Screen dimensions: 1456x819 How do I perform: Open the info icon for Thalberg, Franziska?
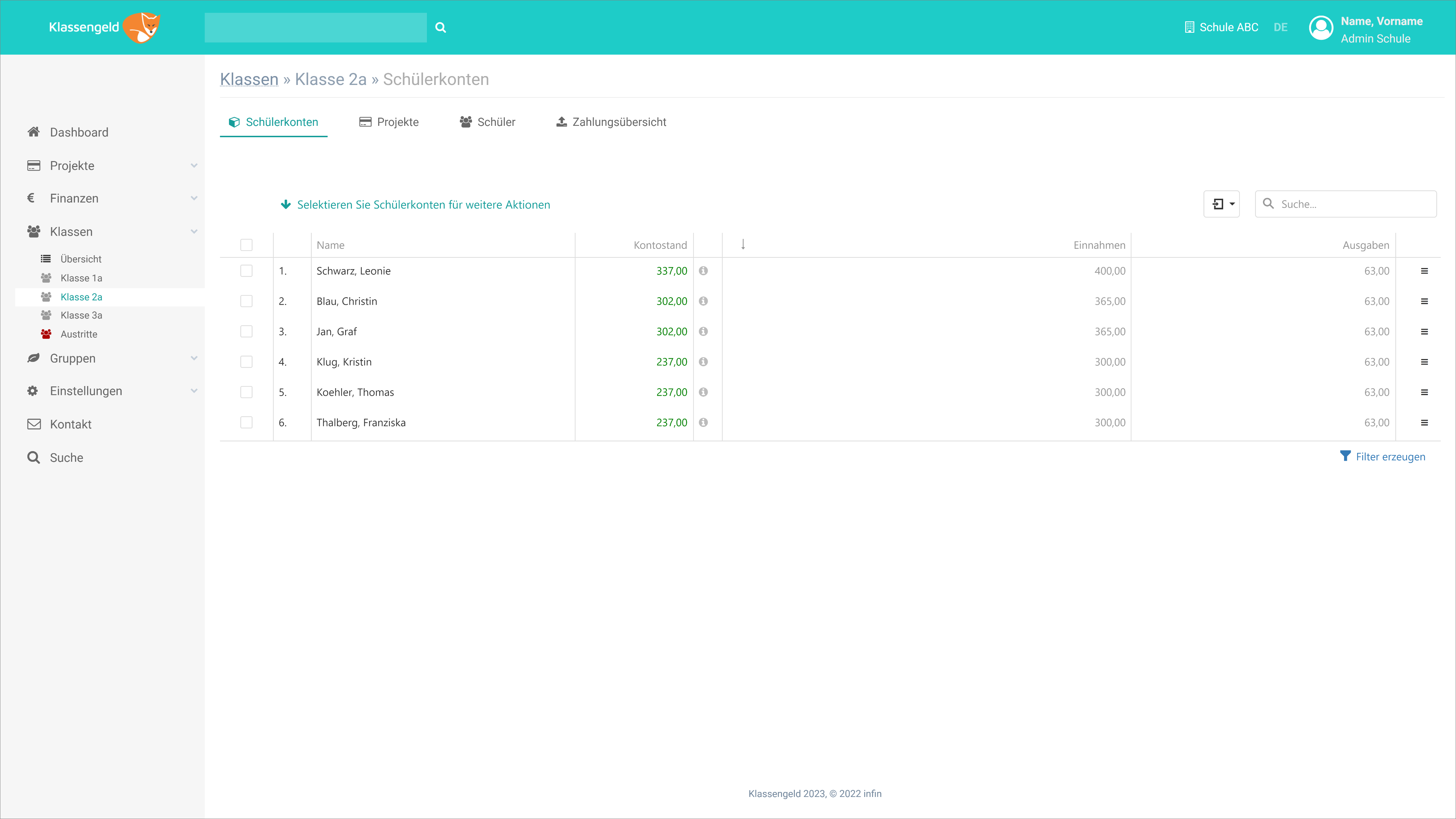click(703, 423)
